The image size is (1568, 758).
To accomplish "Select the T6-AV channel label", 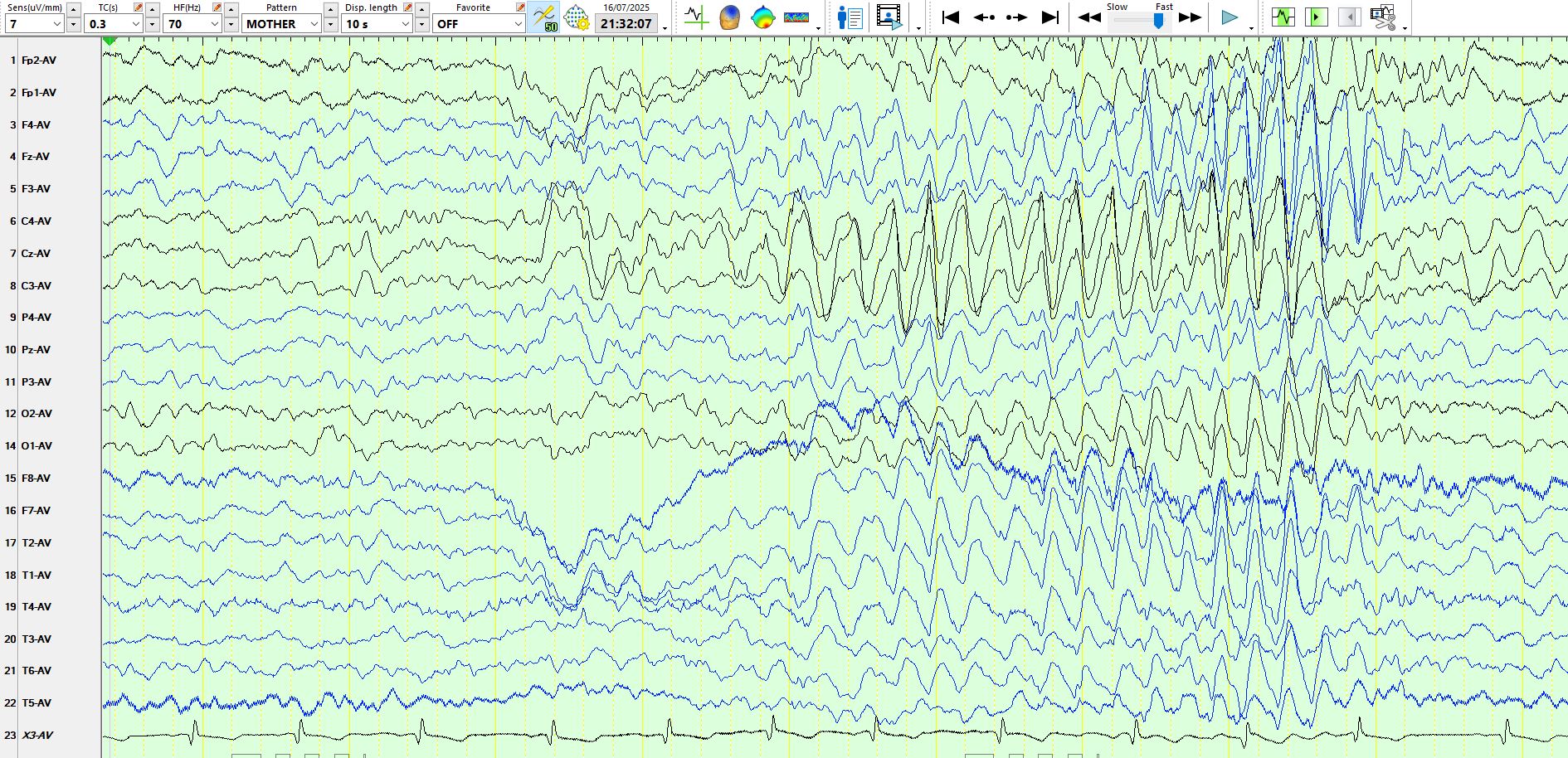I will 37,671.
